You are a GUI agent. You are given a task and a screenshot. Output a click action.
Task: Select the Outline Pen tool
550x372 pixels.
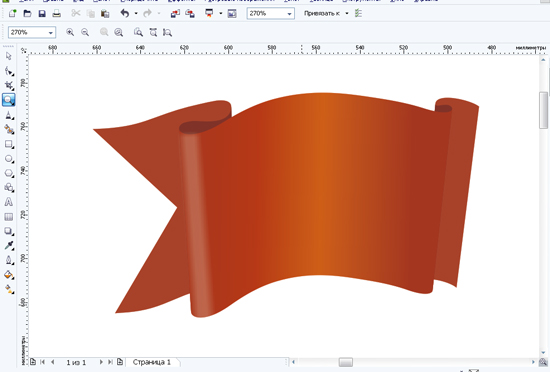point(8,260)
